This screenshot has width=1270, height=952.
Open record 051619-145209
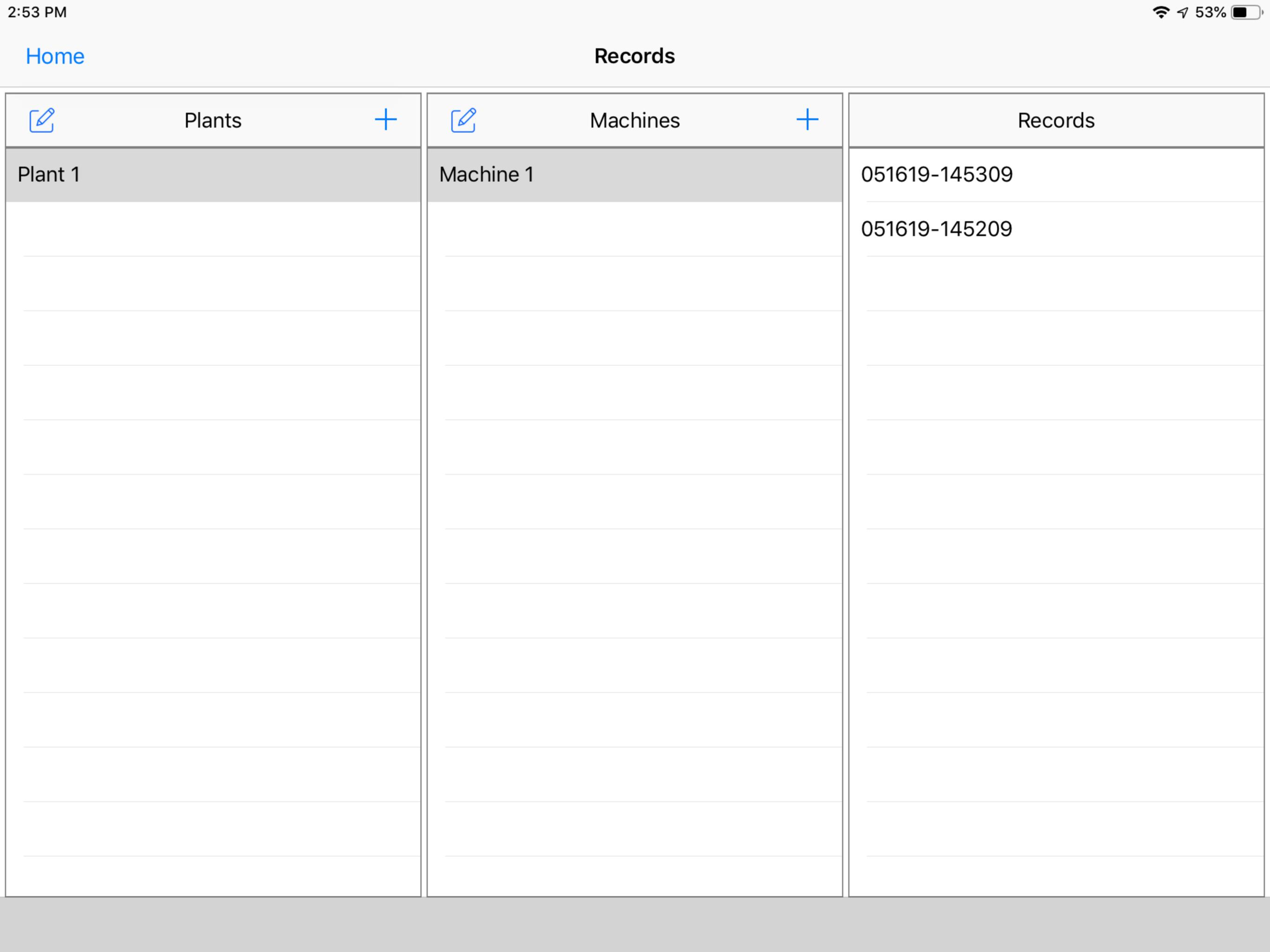pos(1056,229)
